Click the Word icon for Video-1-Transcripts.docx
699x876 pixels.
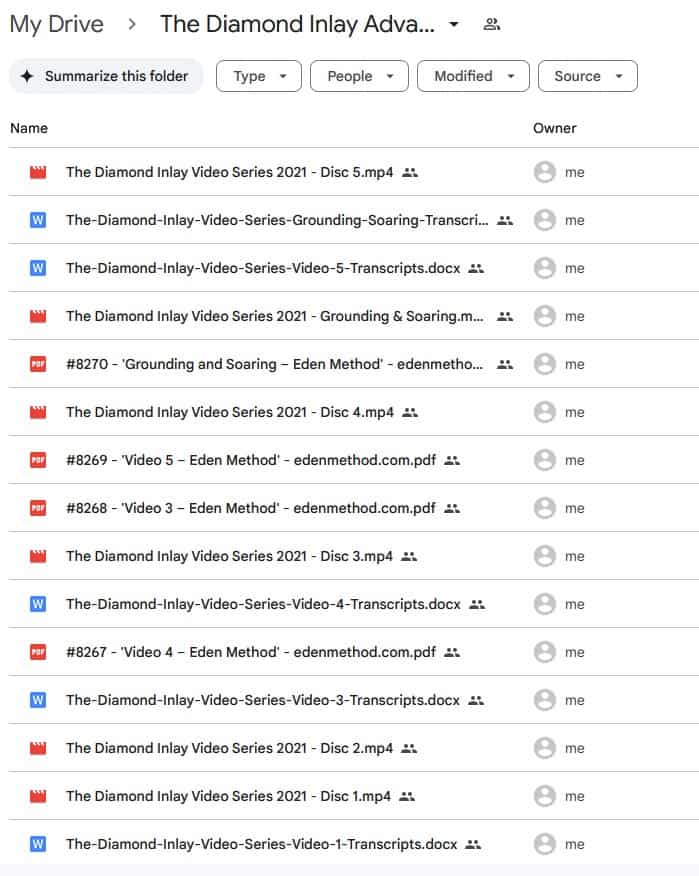(x=38, y=844)
